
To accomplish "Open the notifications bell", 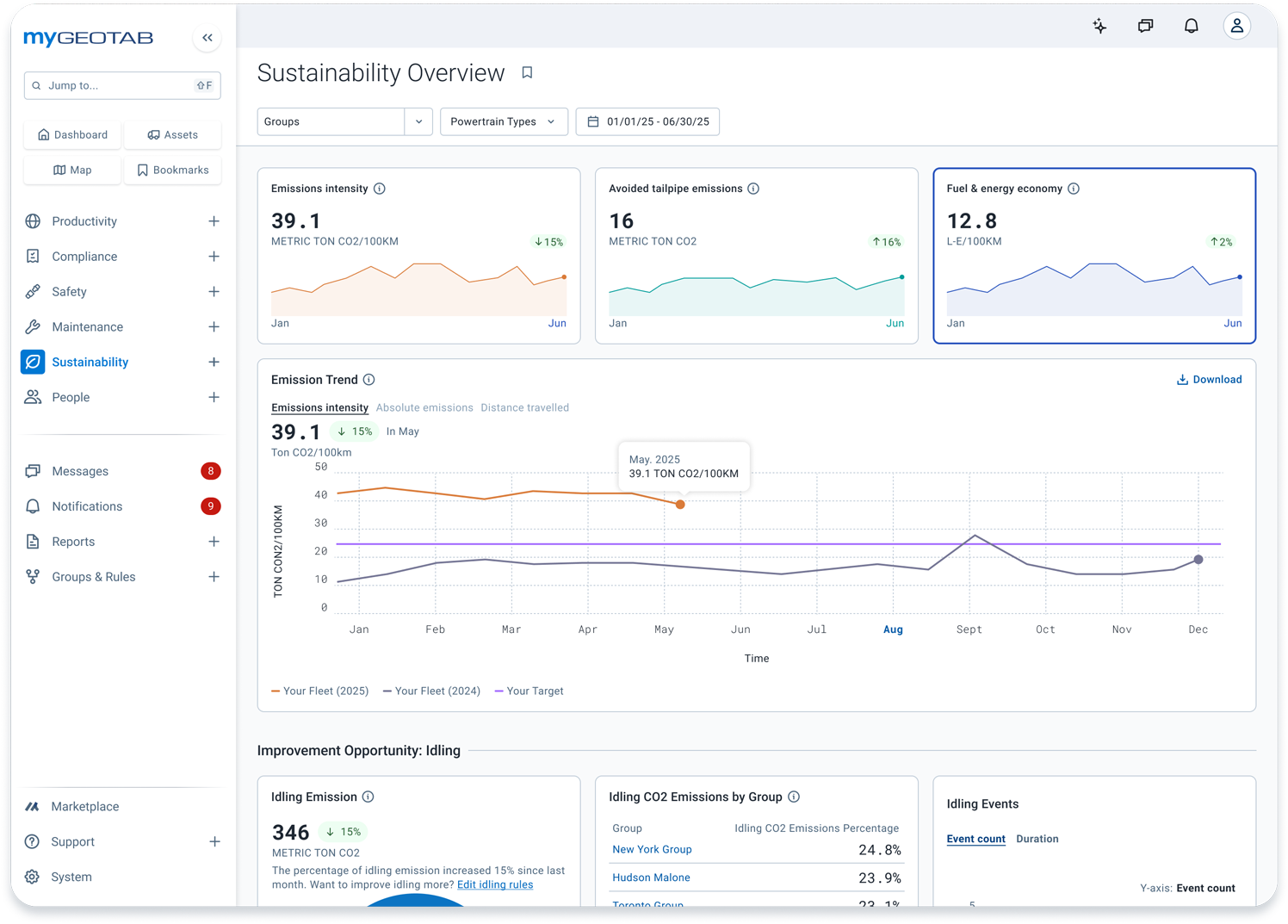I will pos(1191,26).
